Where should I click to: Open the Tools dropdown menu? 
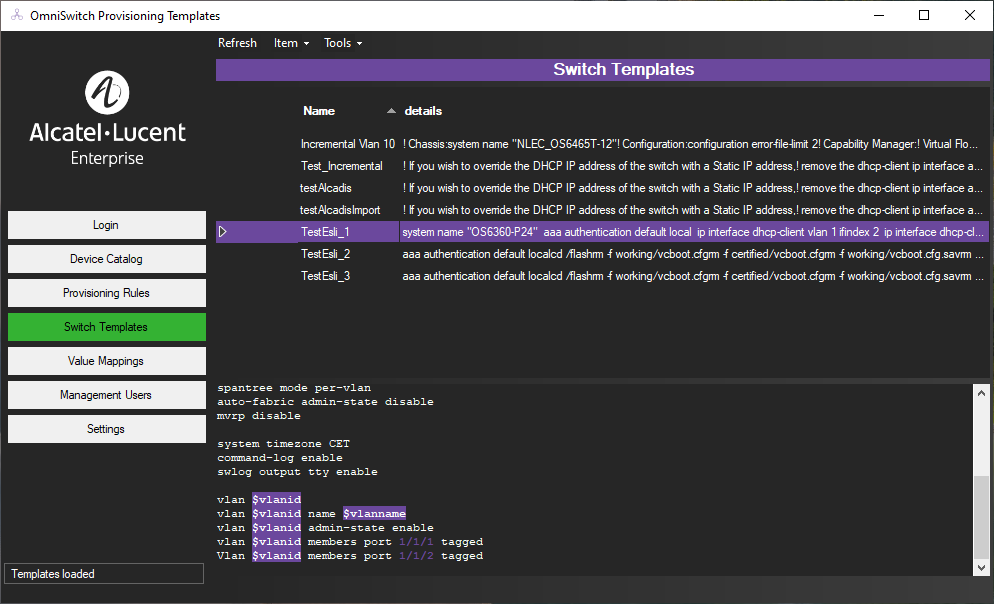coord(343,43)
